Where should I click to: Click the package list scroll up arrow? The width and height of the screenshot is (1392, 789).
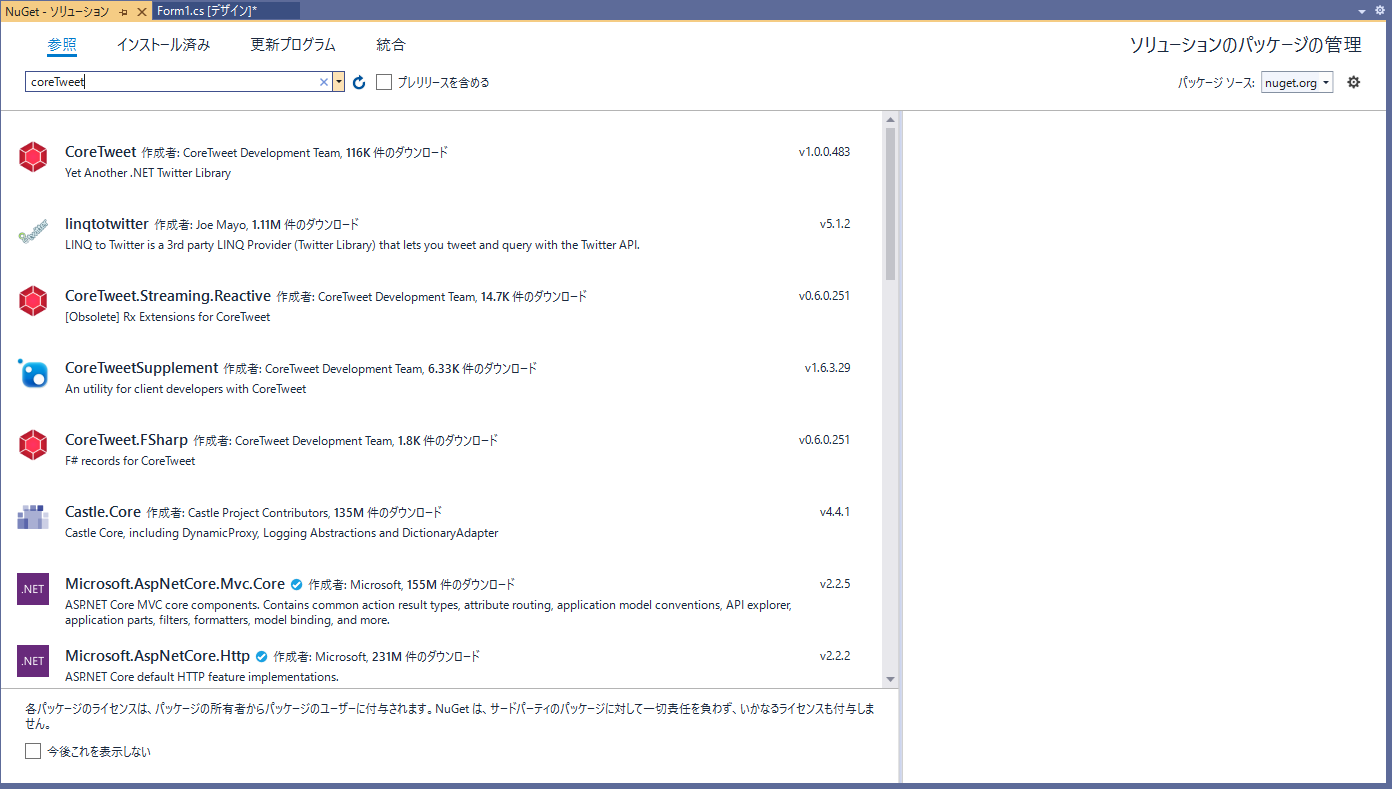click(x=890, y=120)
